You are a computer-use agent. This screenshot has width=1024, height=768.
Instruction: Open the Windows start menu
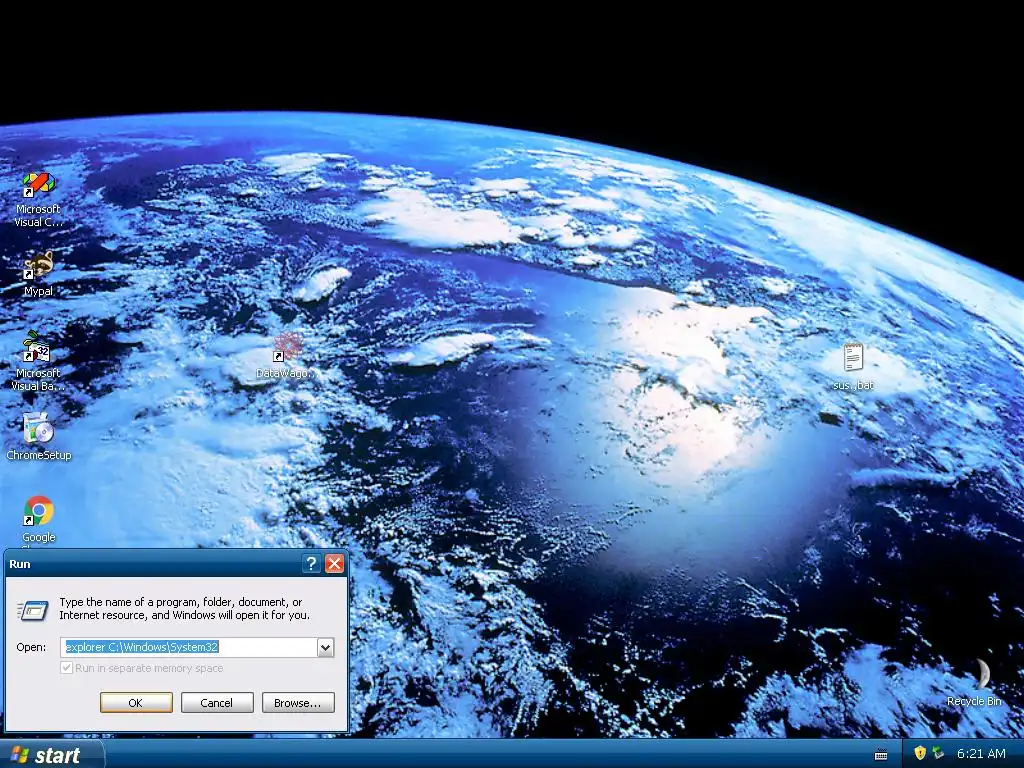pyautogui.click(x=51, y=754)
